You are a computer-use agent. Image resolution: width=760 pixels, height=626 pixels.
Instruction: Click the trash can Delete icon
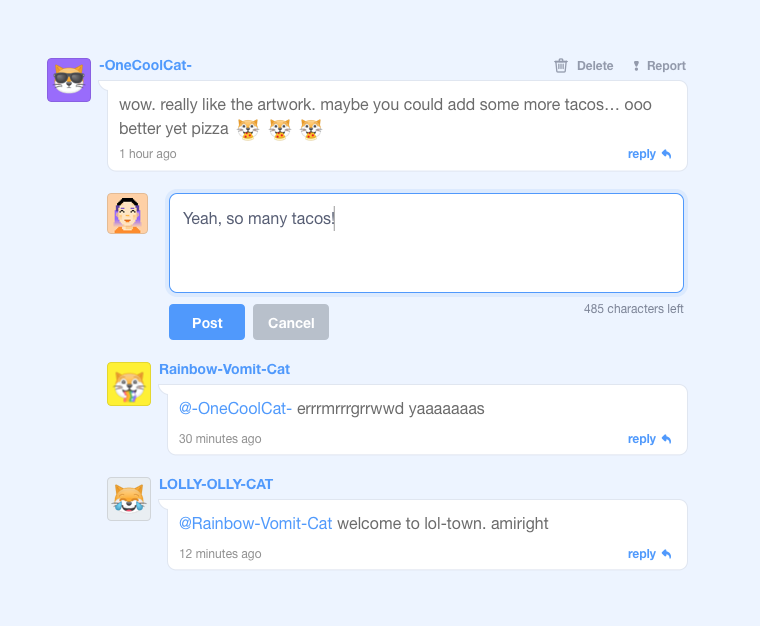point(561,65)
